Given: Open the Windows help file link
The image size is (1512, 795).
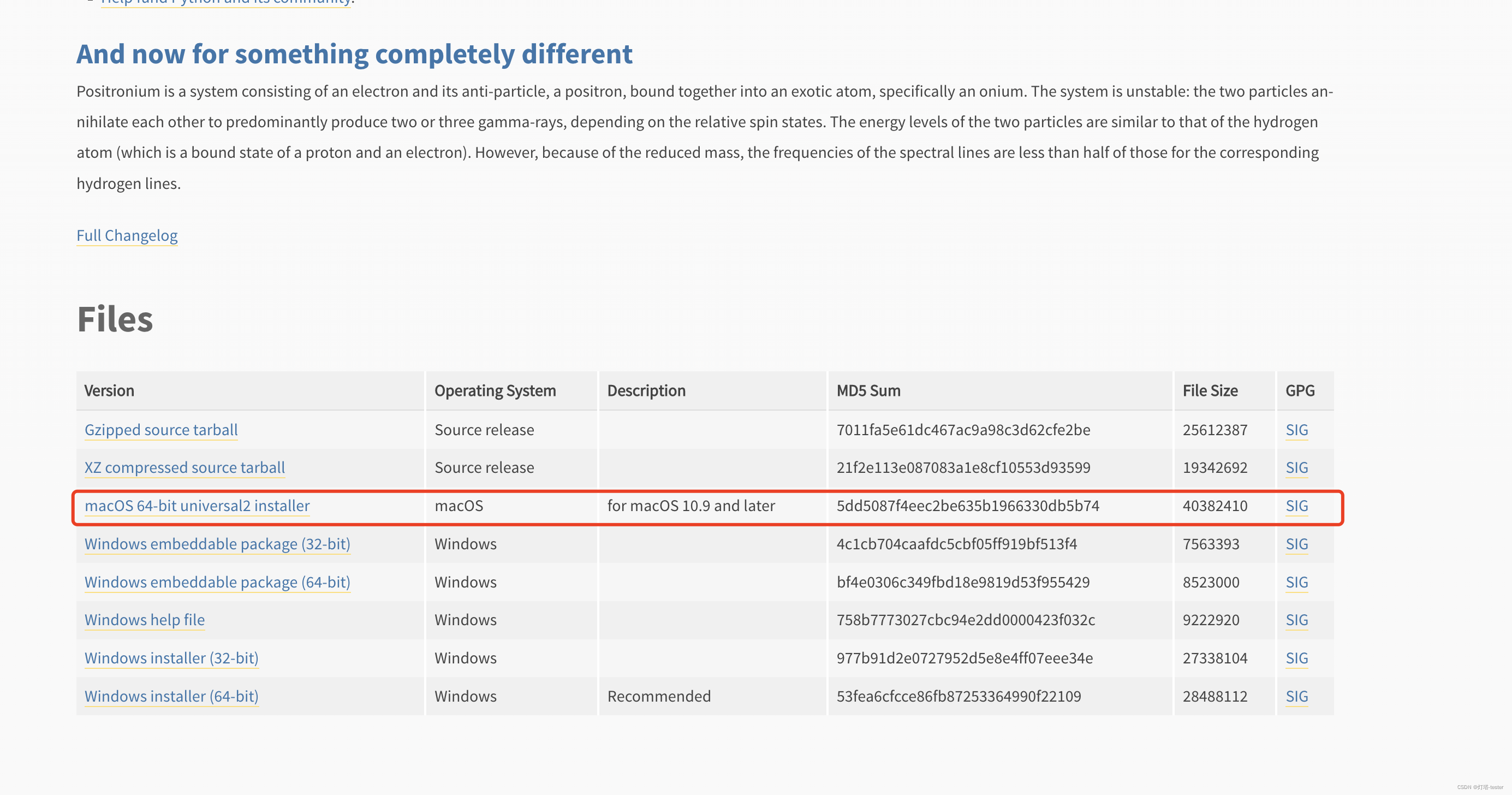Looking at the screenshot, I should pos(145,619).
